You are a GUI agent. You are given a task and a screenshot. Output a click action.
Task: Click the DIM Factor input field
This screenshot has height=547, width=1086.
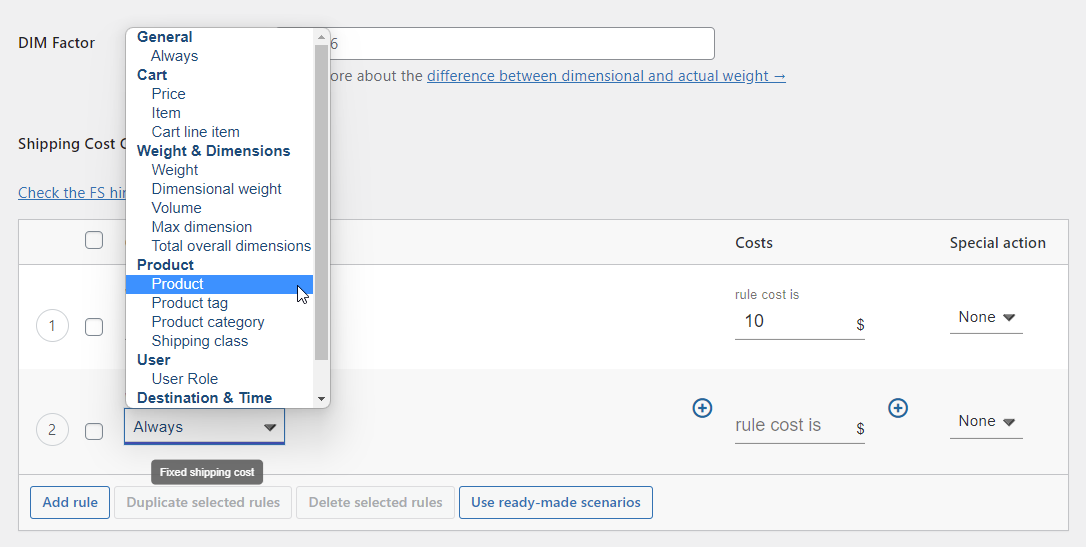point(522,44)
